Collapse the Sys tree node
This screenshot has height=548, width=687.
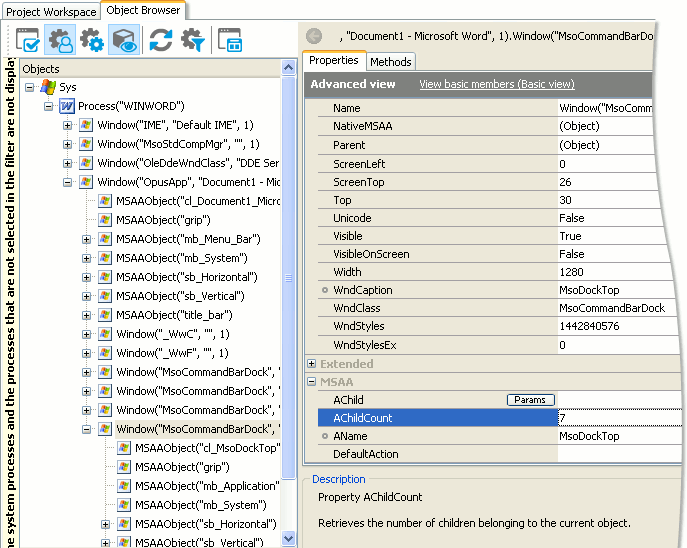[x=30, y=87]
